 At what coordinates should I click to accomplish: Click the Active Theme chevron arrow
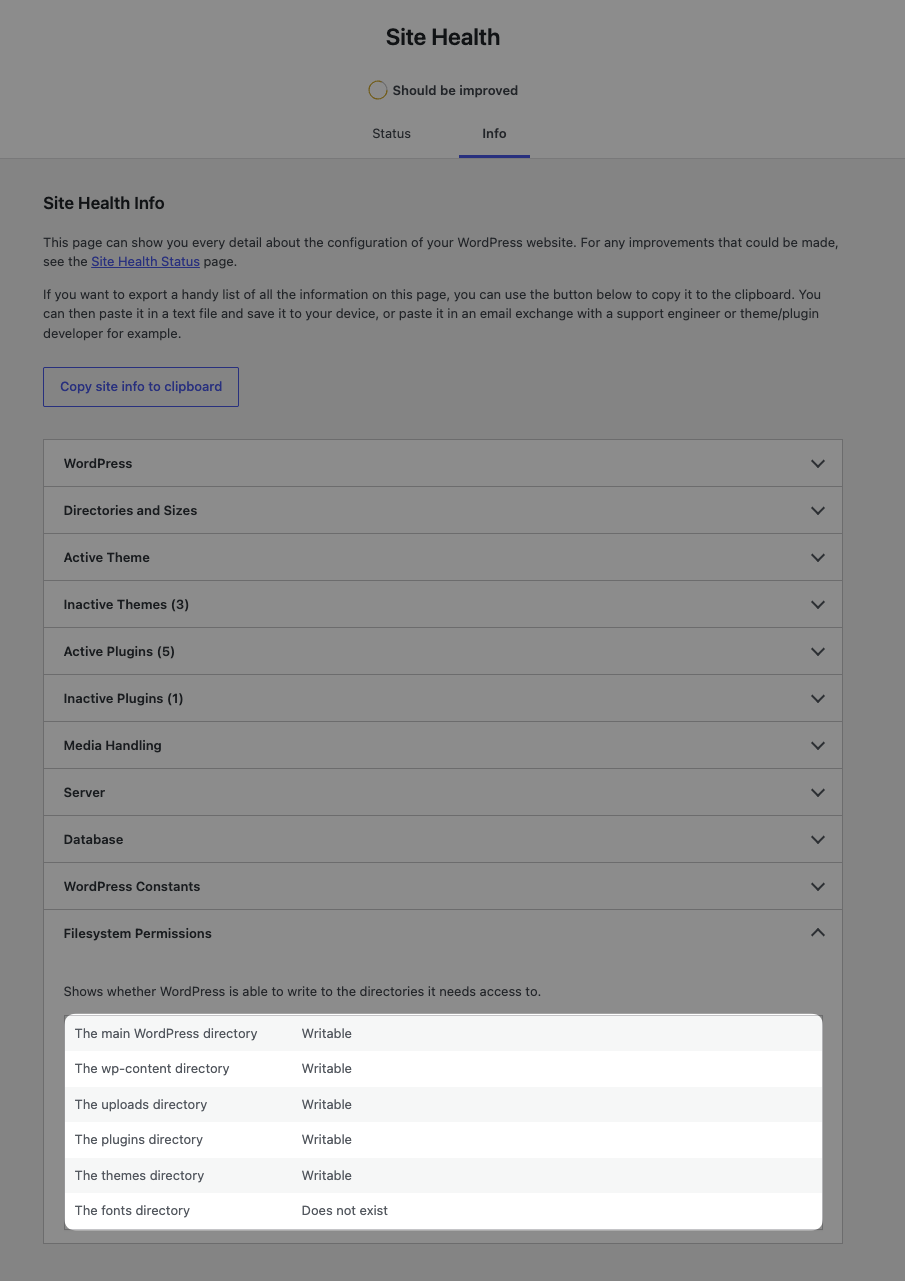tap(818, 558)
